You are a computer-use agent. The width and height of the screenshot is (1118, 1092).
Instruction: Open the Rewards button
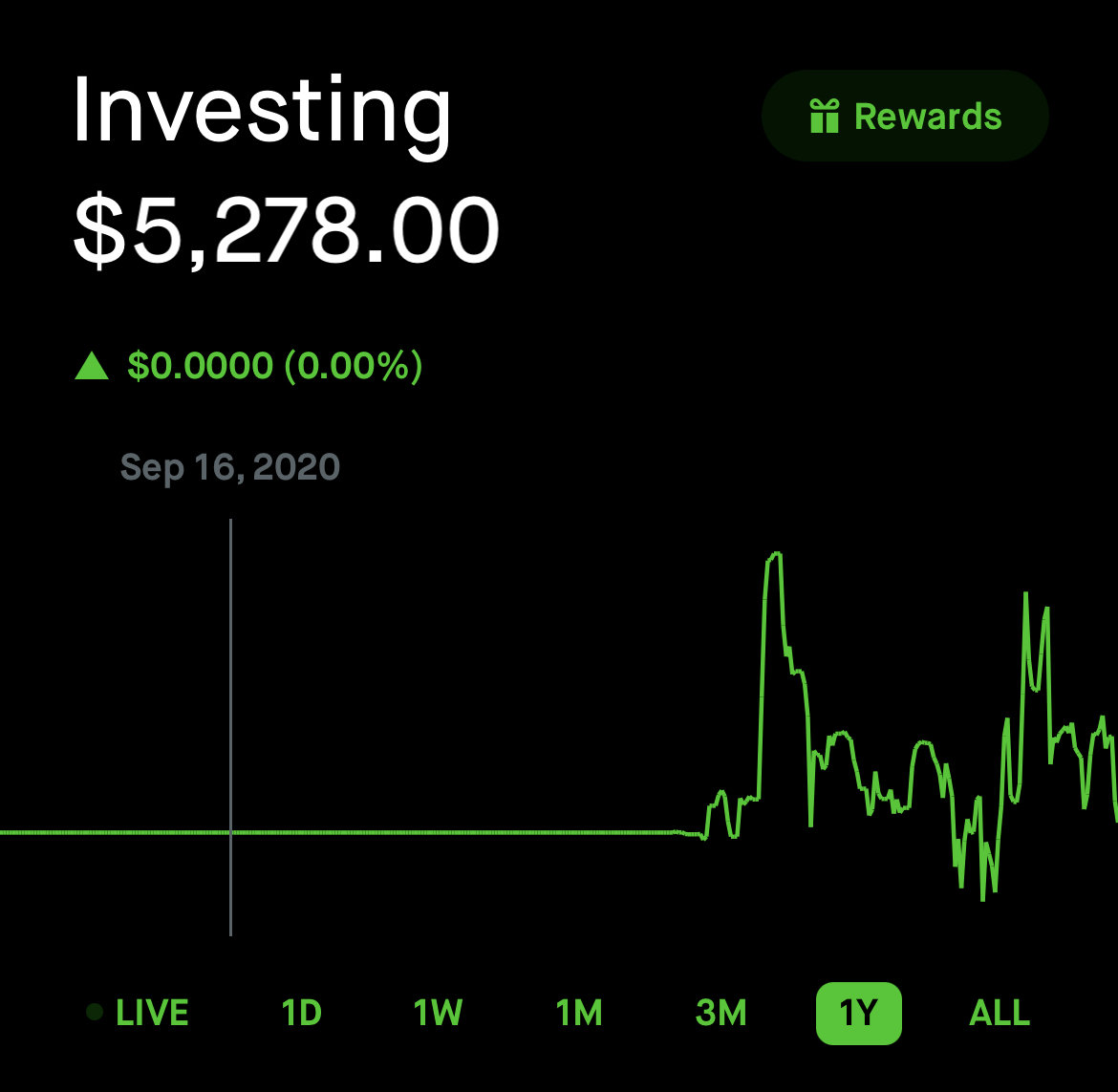(905, 116)
